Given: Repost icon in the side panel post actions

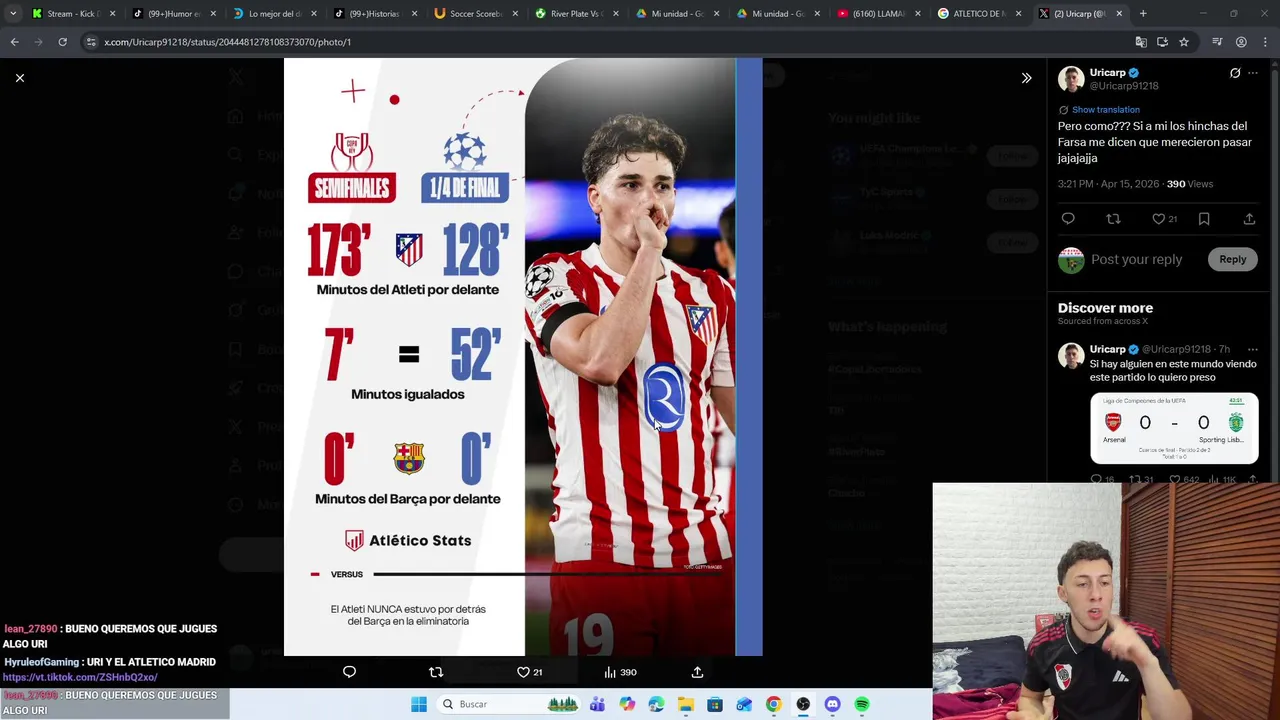Looking at the screenshot, I should (x=1113, y=219).
